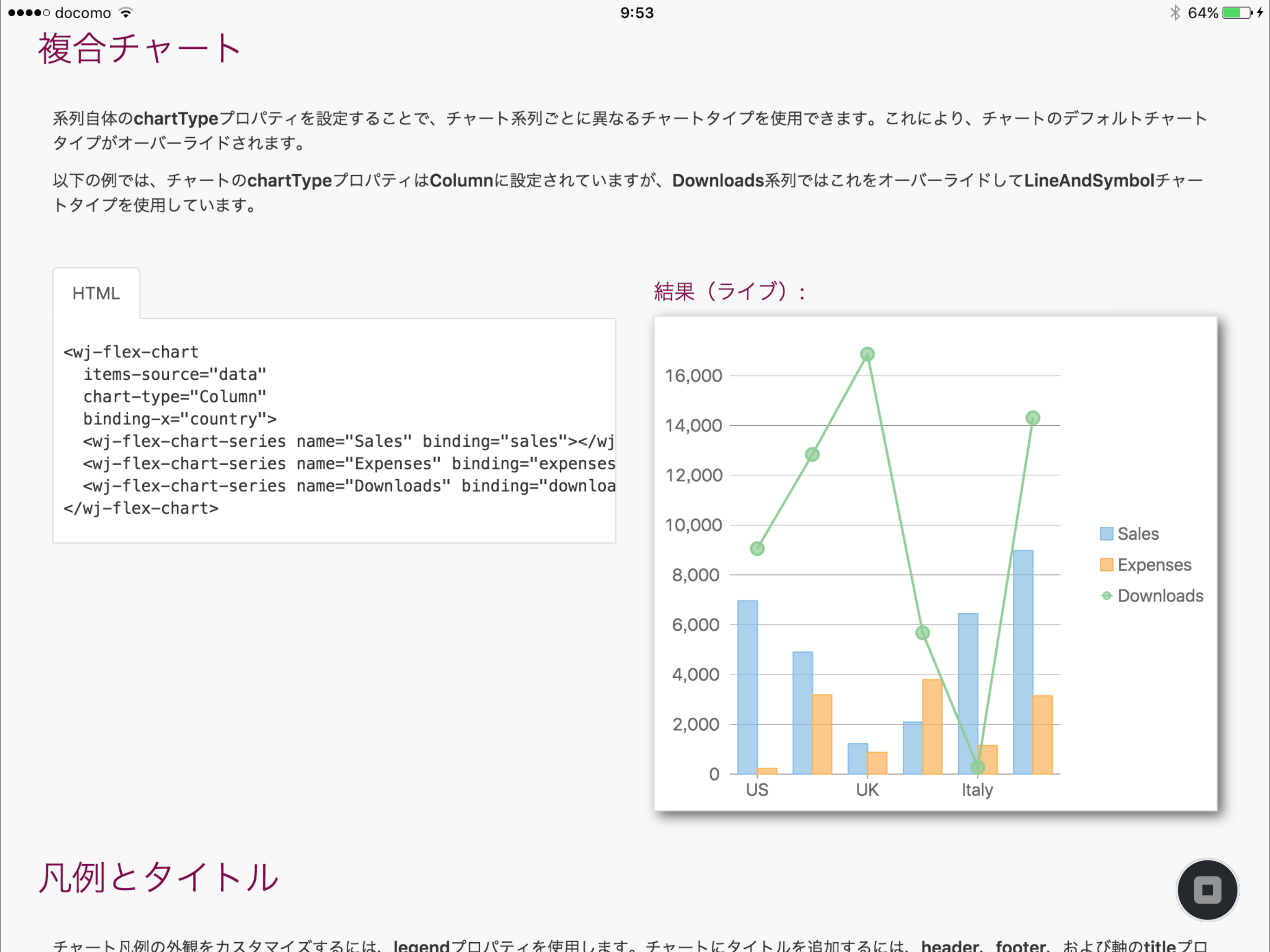Image resolution: width=1270 pixels, height=952 pixels.
Task: Tap the zero-value Downloads point at Italy
Action: click(x=977, y=767)
